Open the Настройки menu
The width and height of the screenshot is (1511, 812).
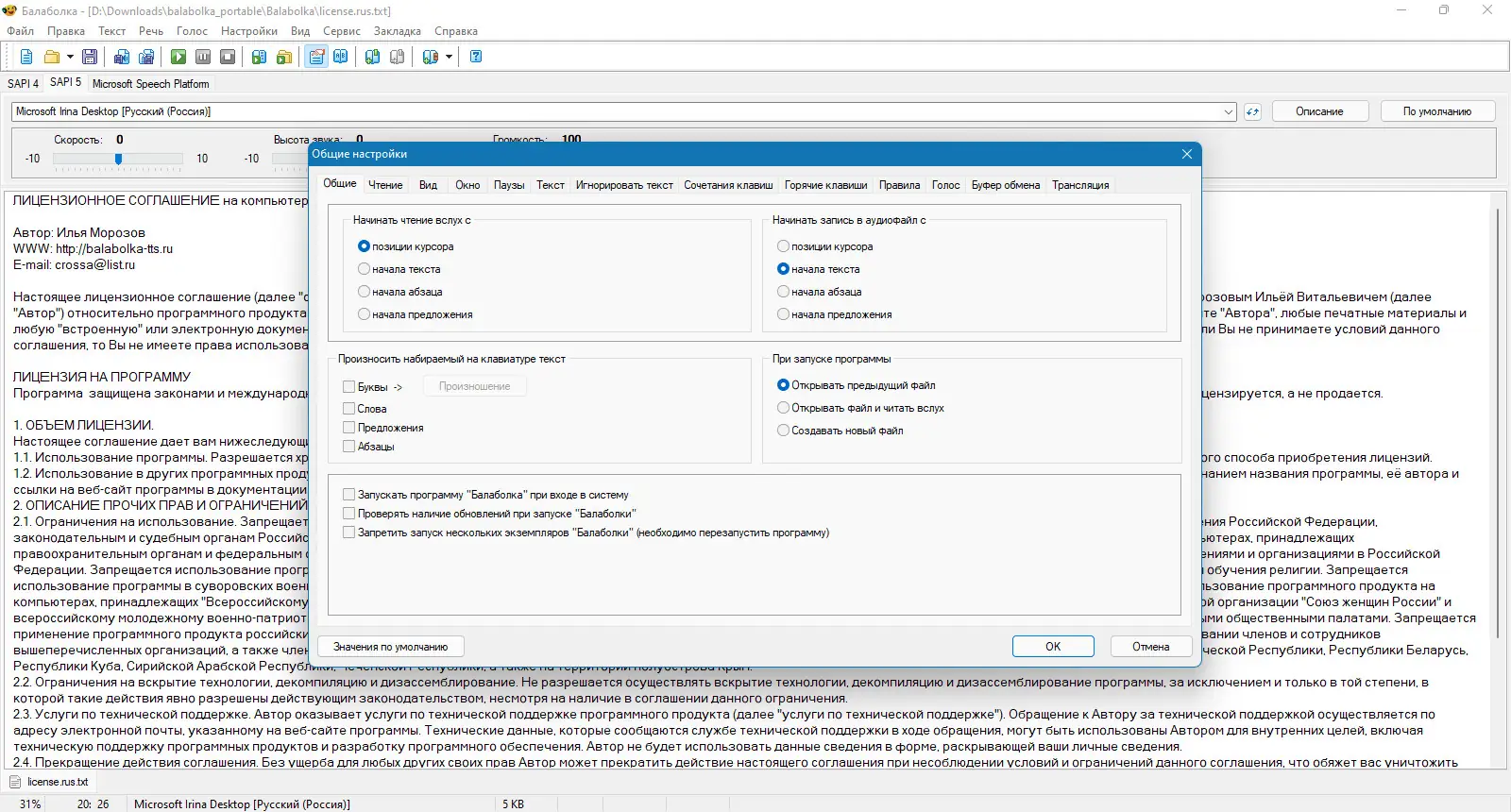249,31
